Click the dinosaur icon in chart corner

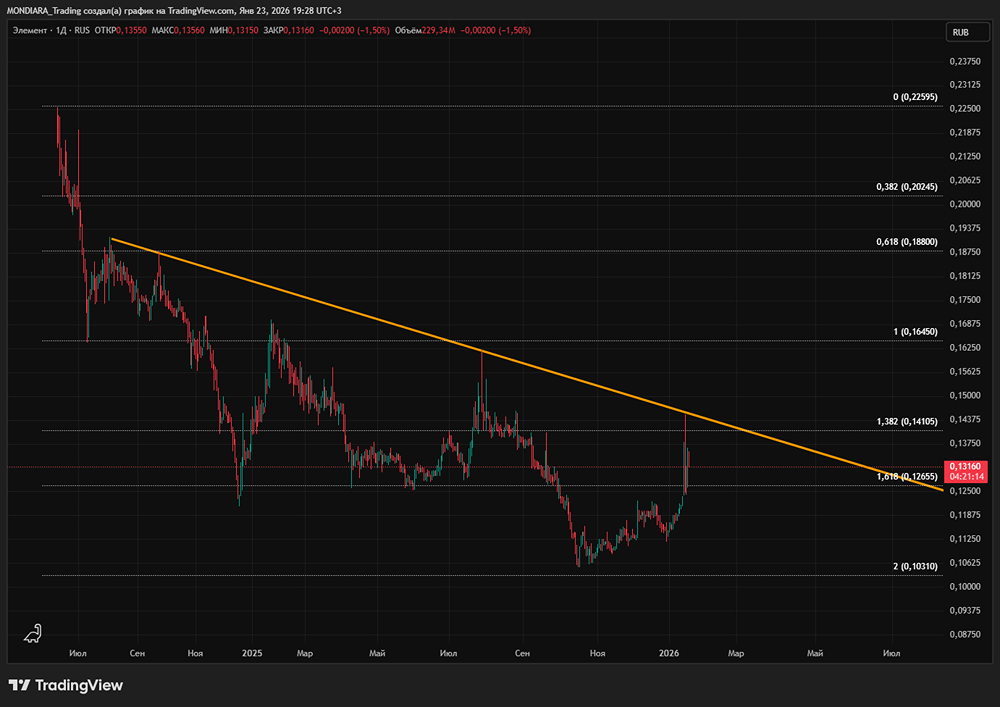[33, 633]
